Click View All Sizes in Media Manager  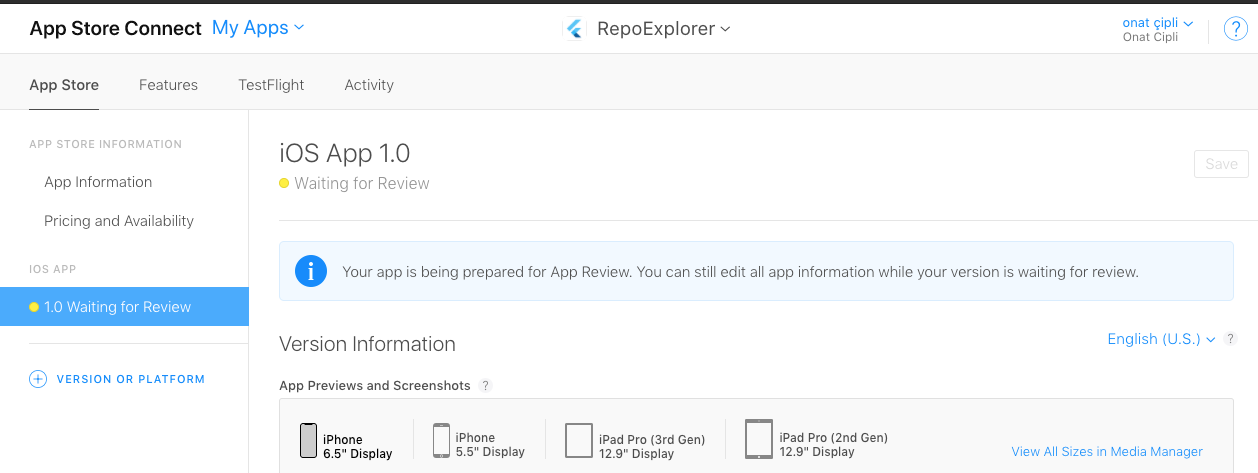coord(1107,452)
